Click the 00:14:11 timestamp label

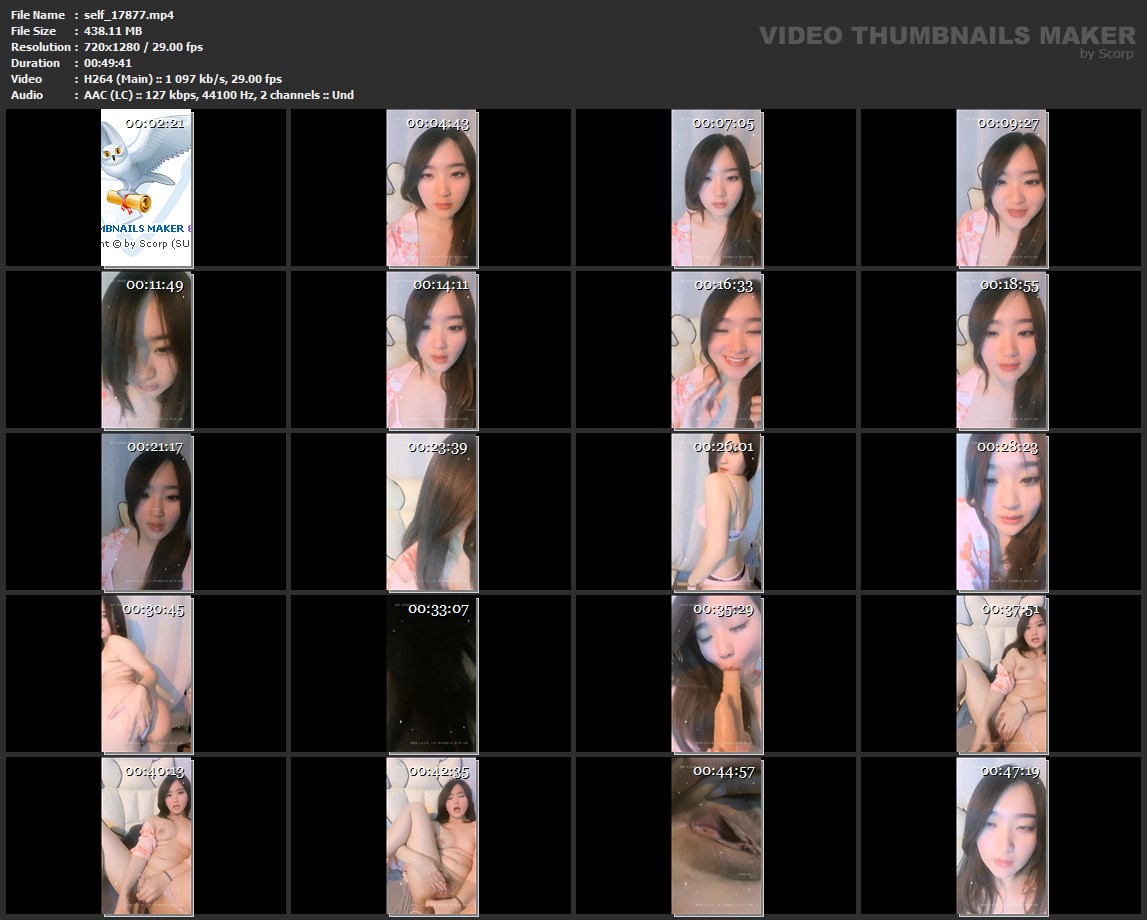pyautogui.click(x=439, y=285)
